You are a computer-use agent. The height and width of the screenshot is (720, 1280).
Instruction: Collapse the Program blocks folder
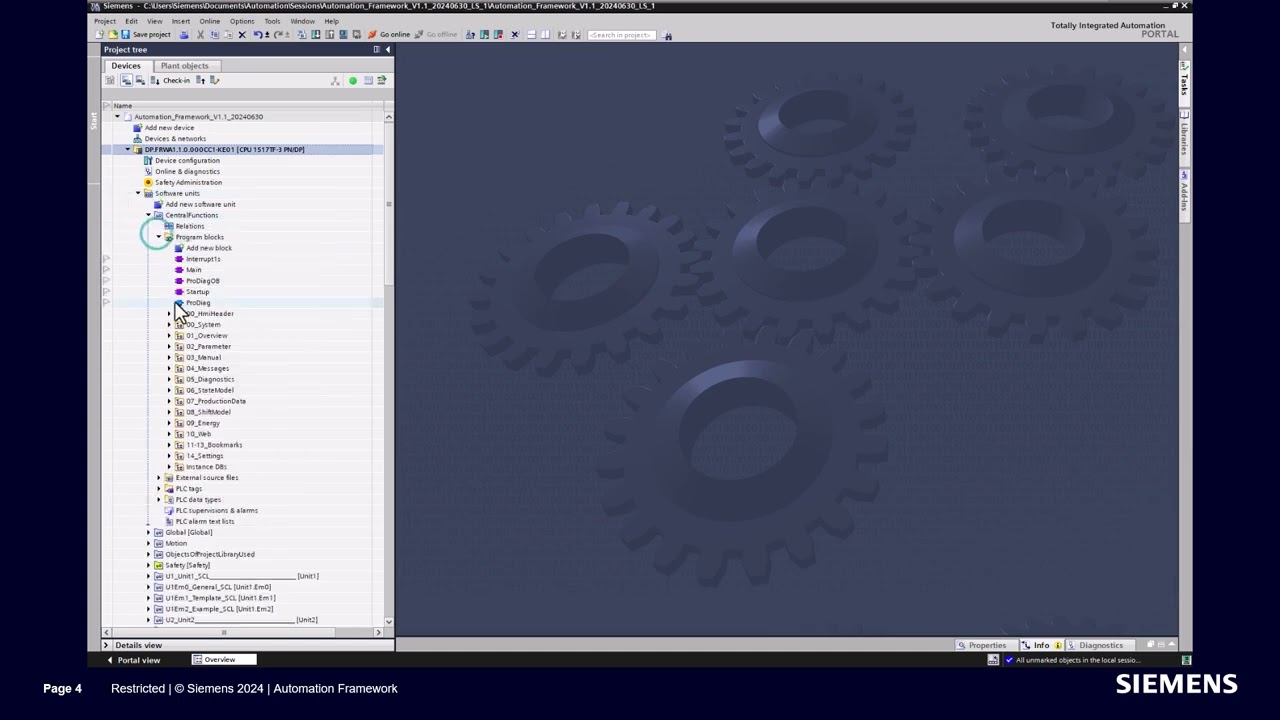[x=159, y=237]
